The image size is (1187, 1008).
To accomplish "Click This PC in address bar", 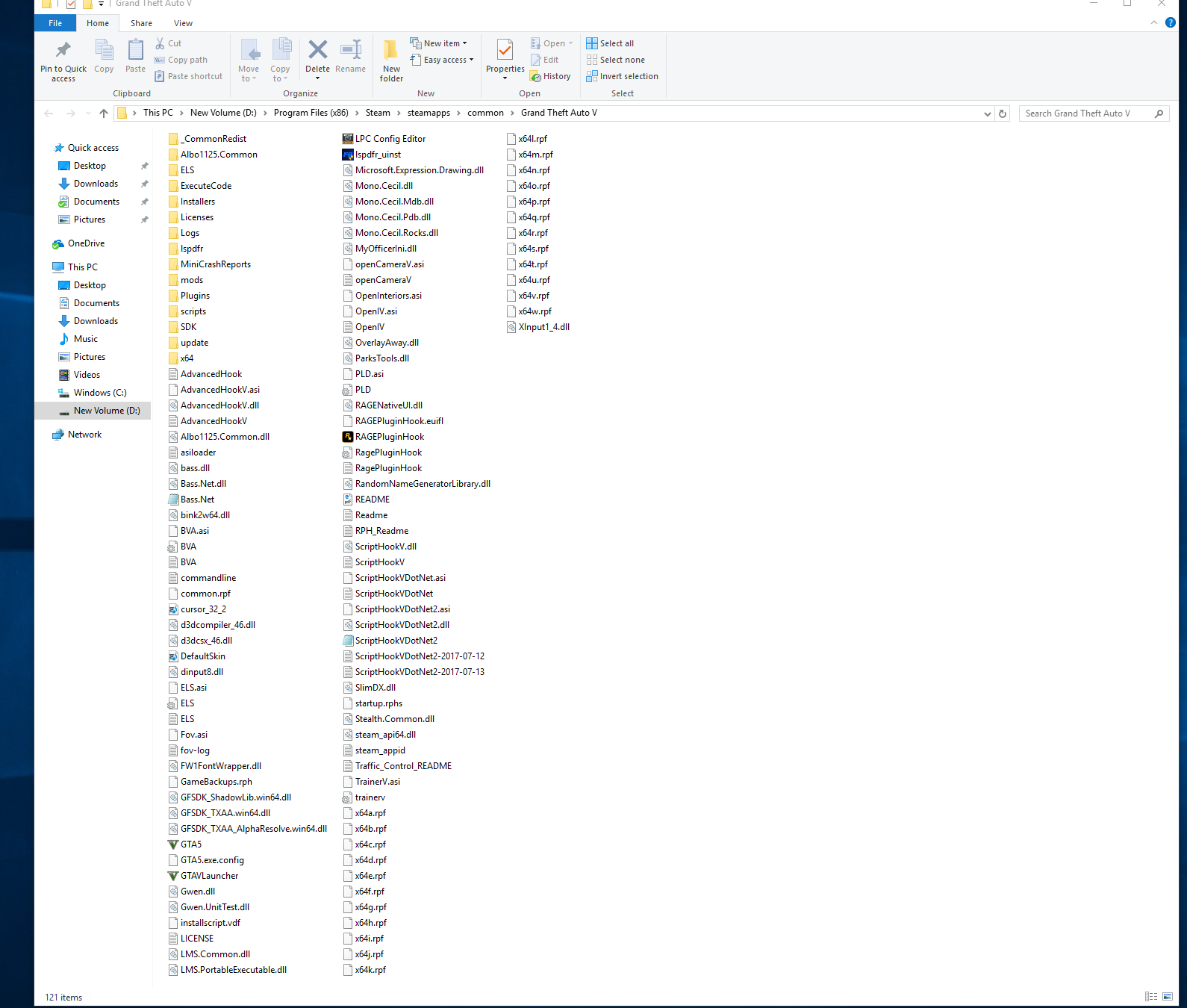I will click(158, 113).
